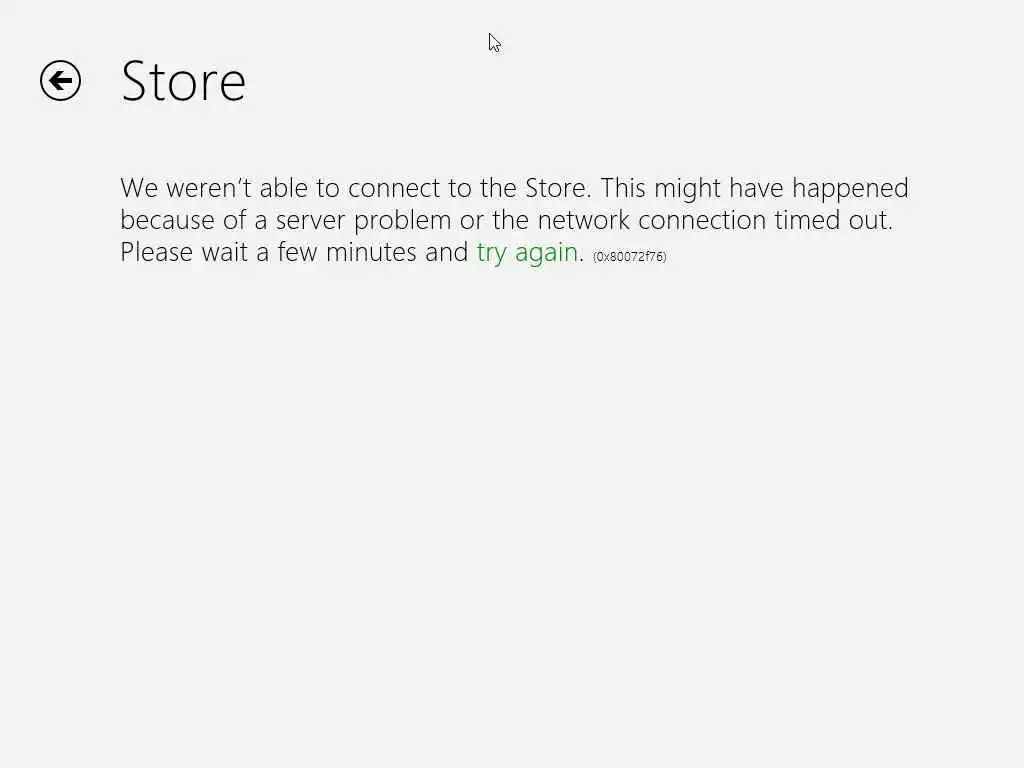1024x768 pixels.
Task: Click 'Please wait a few minutes' text
Action: (268, 252)
